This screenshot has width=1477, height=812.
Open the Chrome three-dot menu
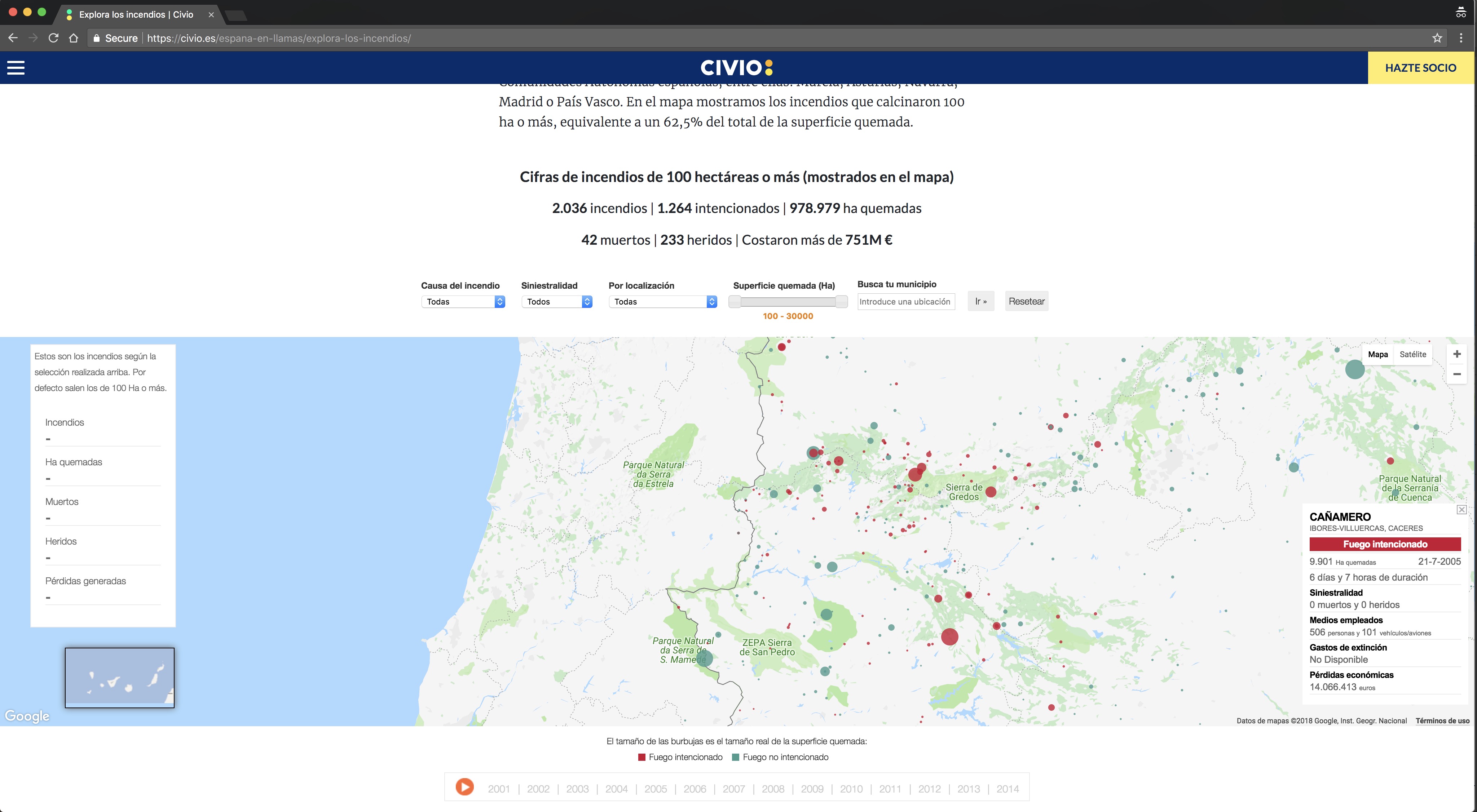point(1460,38)
